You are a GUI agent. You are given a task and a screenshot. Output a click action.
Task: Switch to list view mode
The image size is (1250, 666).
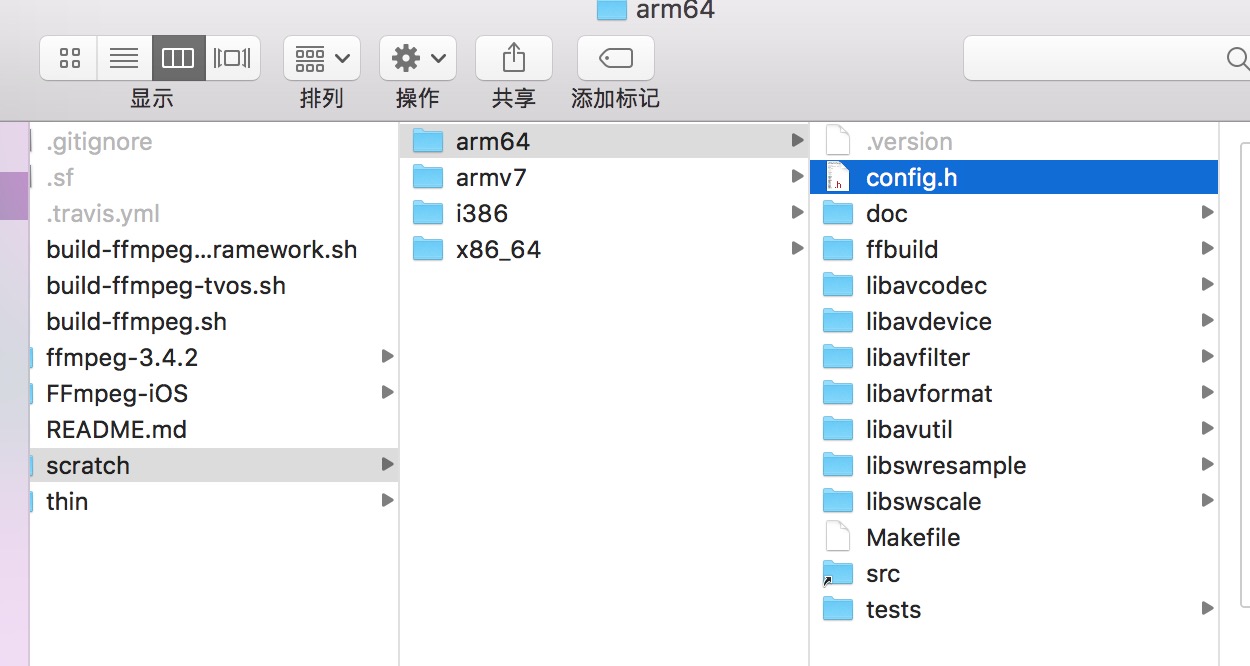(124, 58)
